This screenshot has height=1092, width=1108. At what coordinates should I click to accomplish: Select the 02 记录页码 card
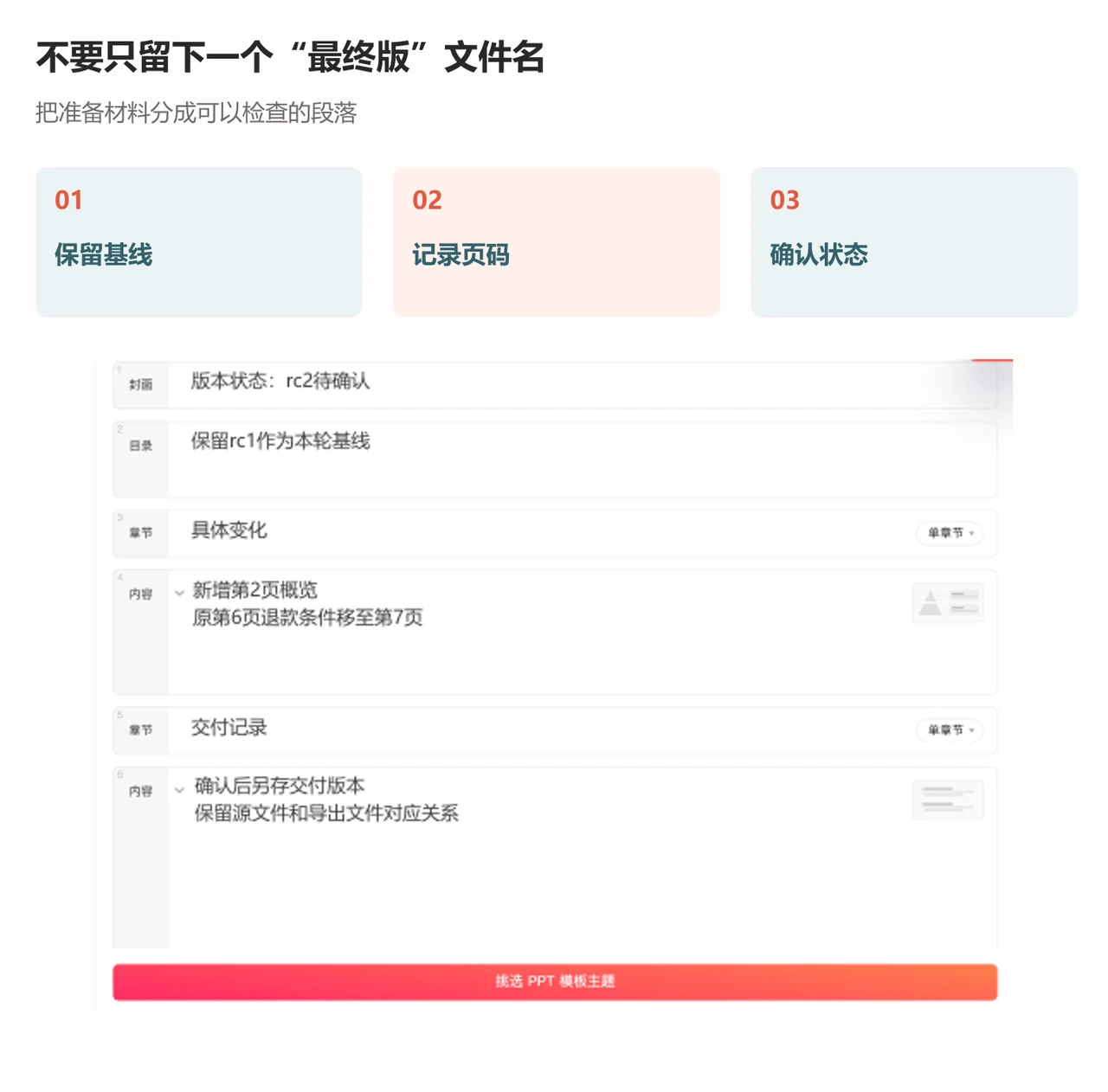tap(557, 242)
